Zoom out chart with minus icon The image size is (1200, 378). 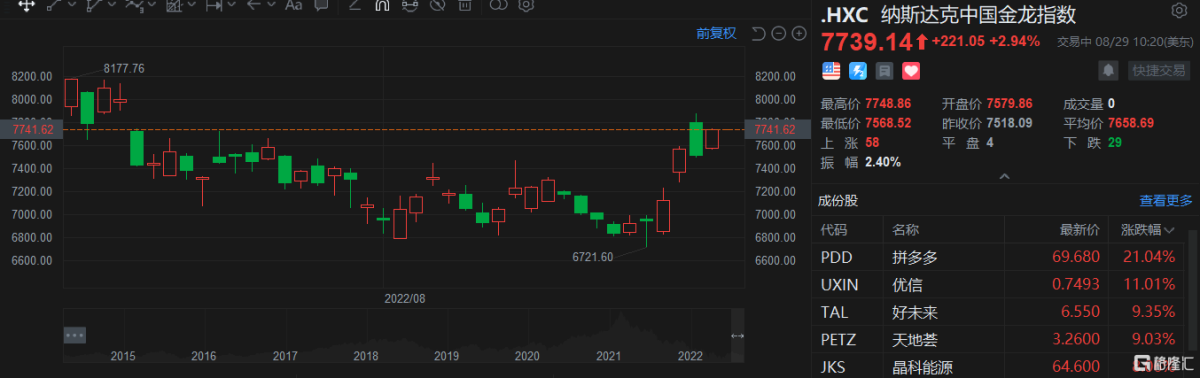coord(779,33)
